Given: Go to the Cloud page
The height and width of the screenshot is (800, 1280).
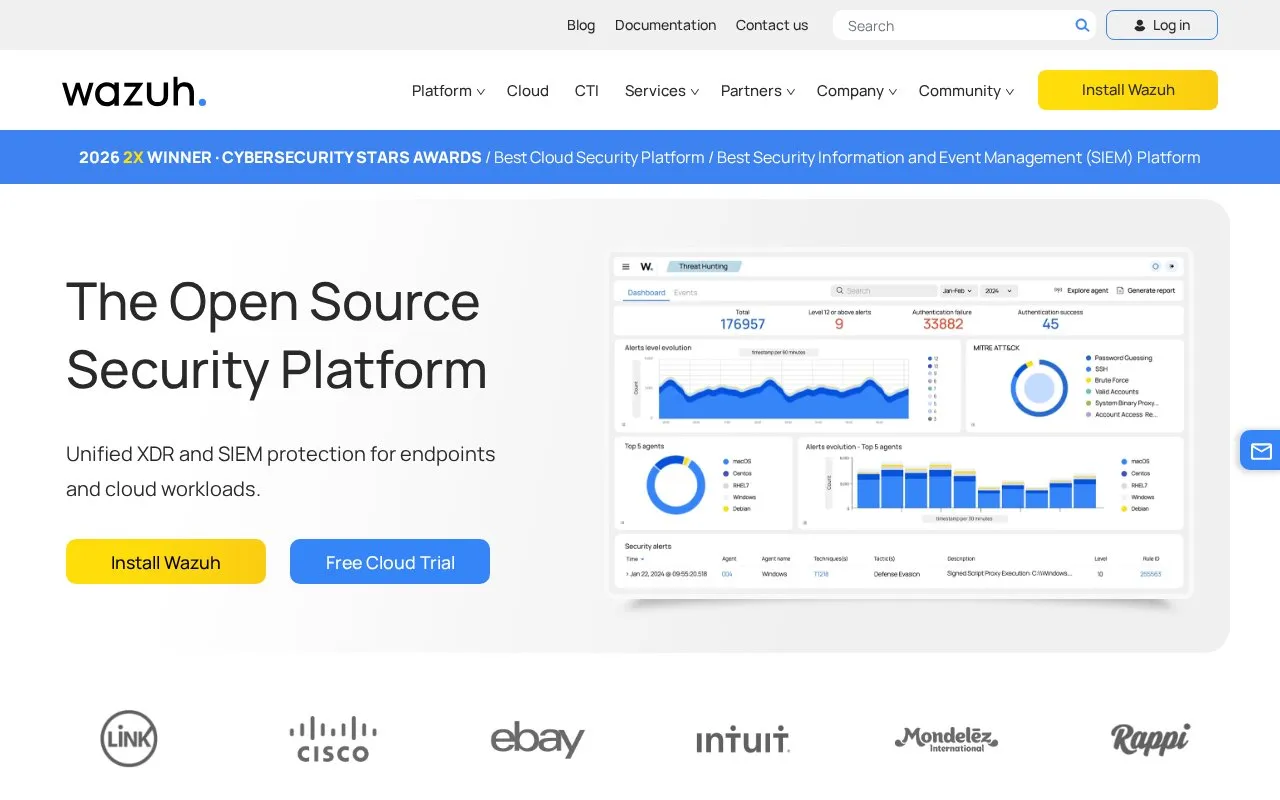Looking at the screenshot, I should (528, 91).
